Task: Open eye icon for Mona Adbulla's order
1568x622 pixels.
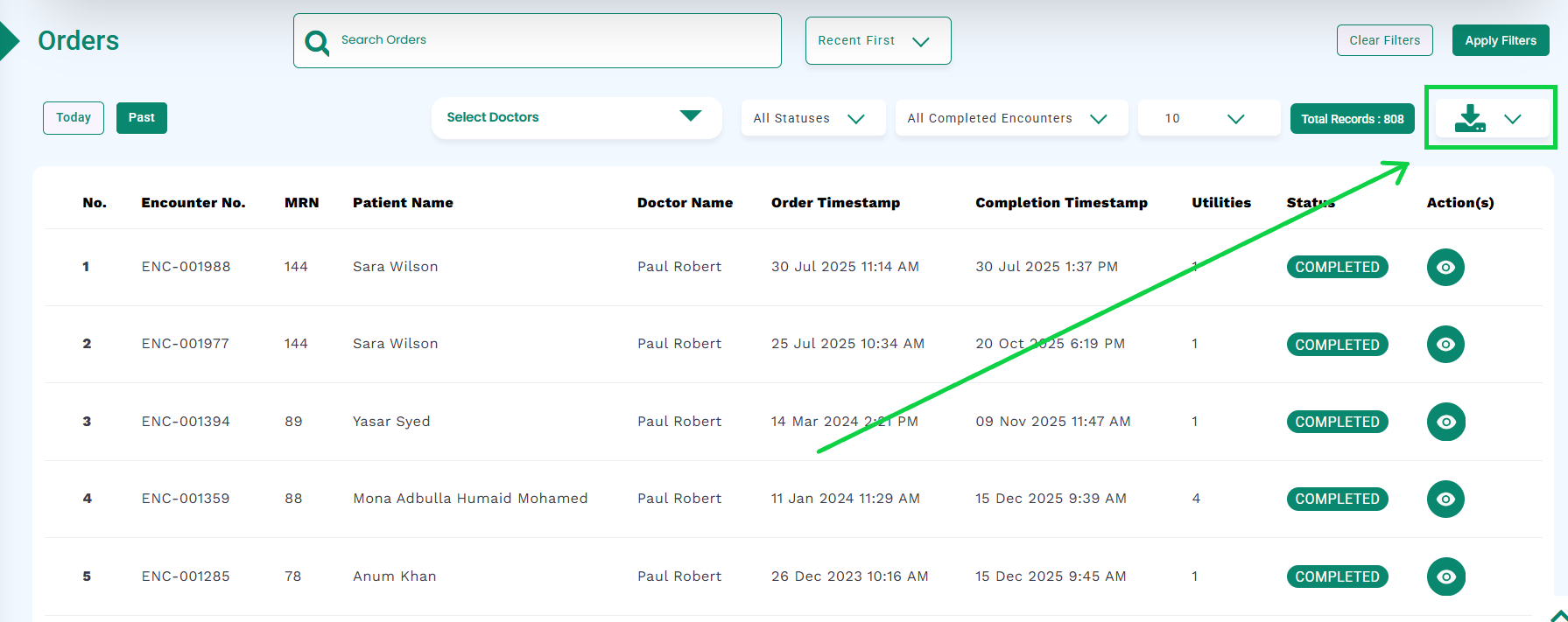Action: pos(1445,499)
